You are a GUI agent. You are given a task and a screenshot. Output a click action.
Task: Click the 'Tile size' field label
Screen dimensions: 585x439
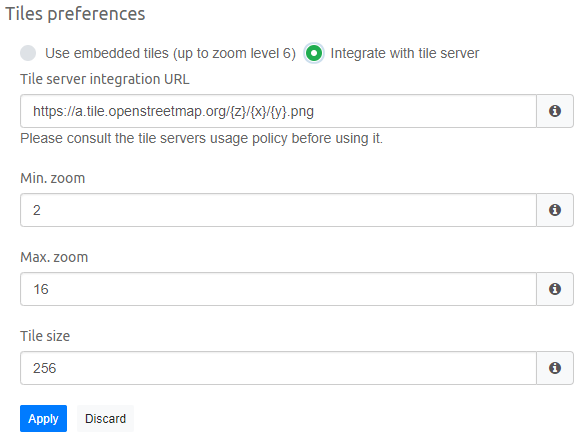(45, 336)
